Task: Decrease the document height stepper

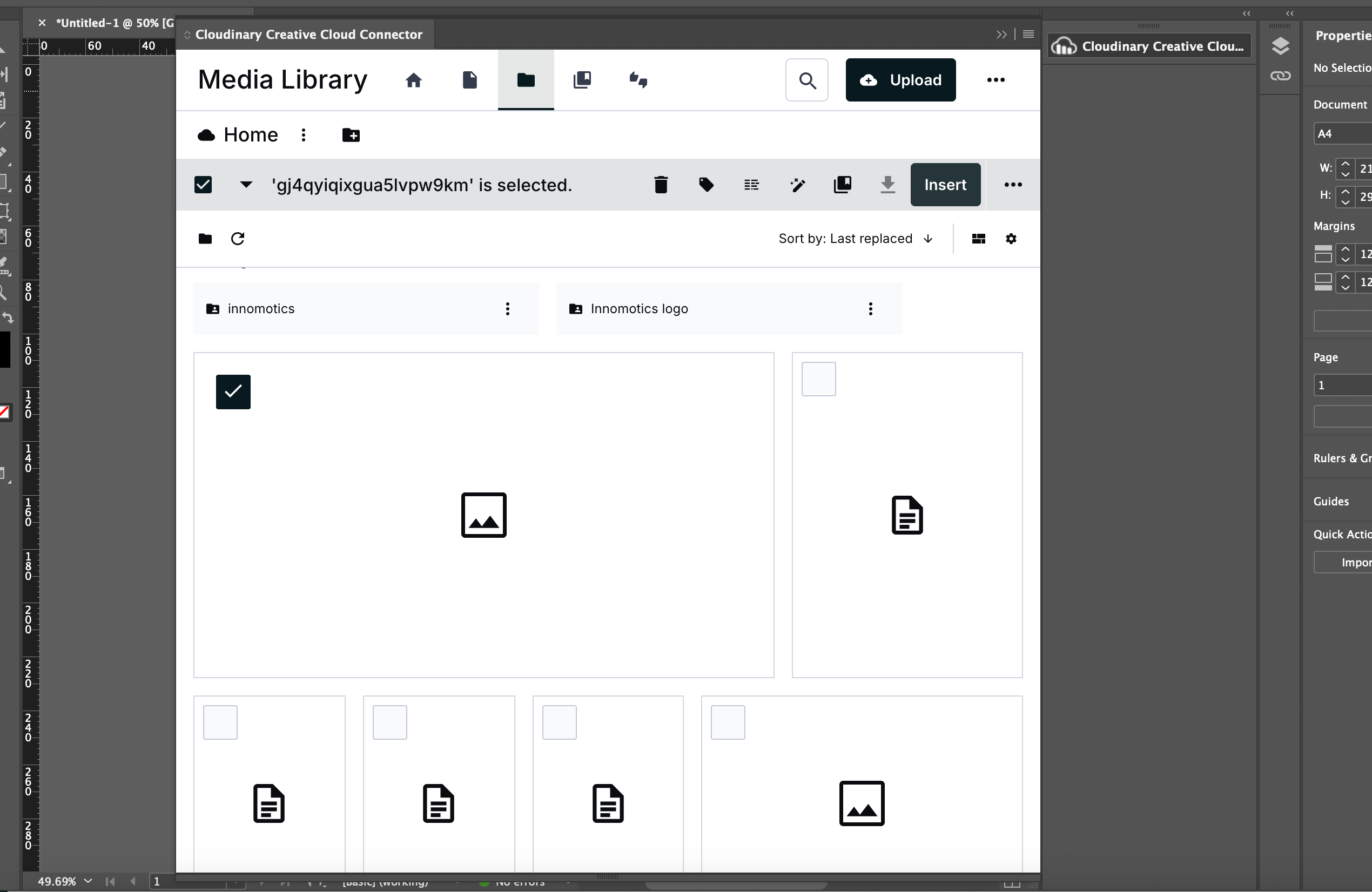Action: pyautogui.click(x=1345, y=202)
